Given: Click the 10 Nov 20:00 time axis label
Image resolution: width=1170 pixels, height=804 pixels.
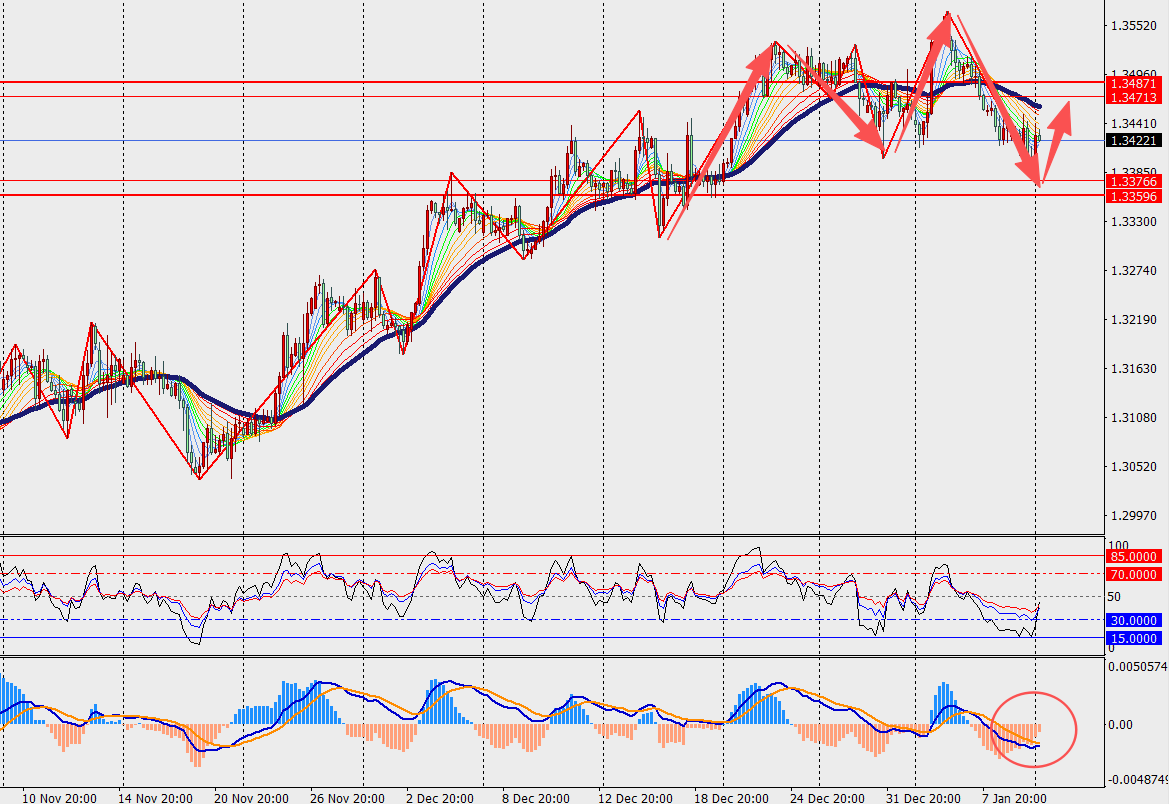Looking at the screenshot, I should (x=59, y=797).
